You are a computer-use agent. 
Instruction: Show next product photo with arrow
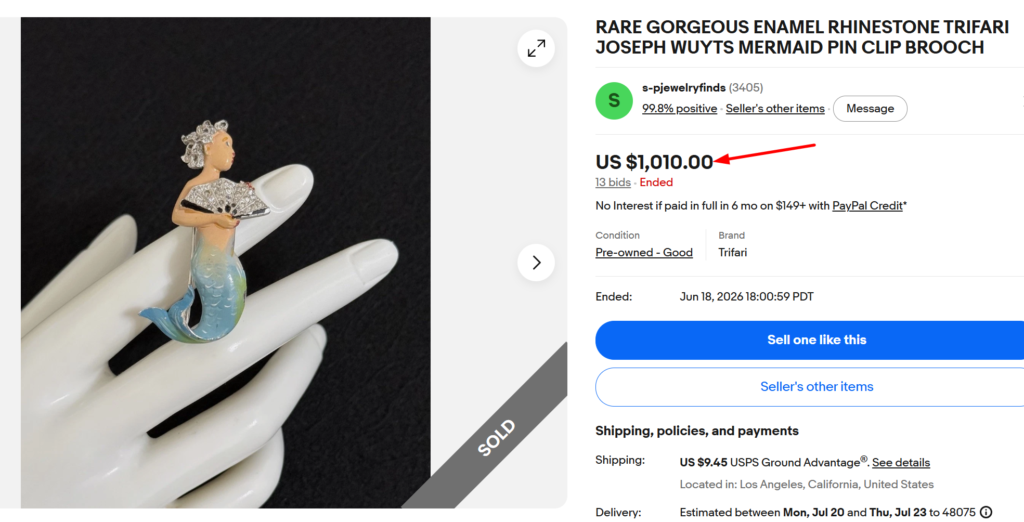pos(536,263)
